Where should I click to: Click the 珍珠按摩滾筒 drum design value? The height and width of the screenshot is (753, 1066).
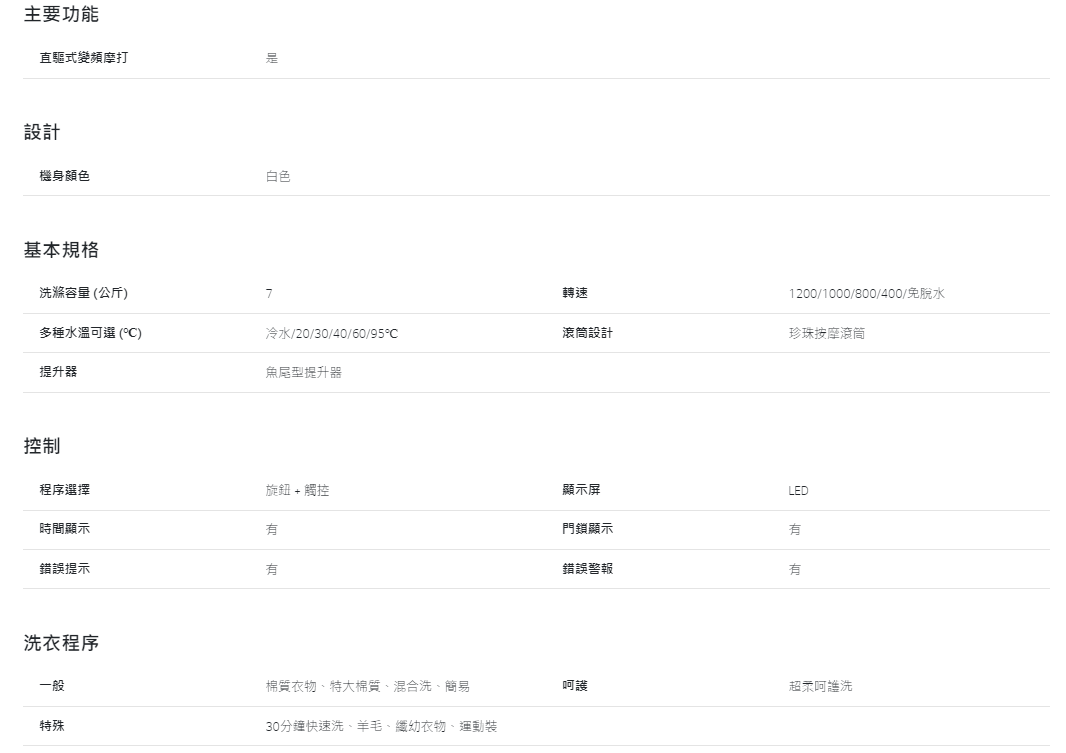click(827, 333)
